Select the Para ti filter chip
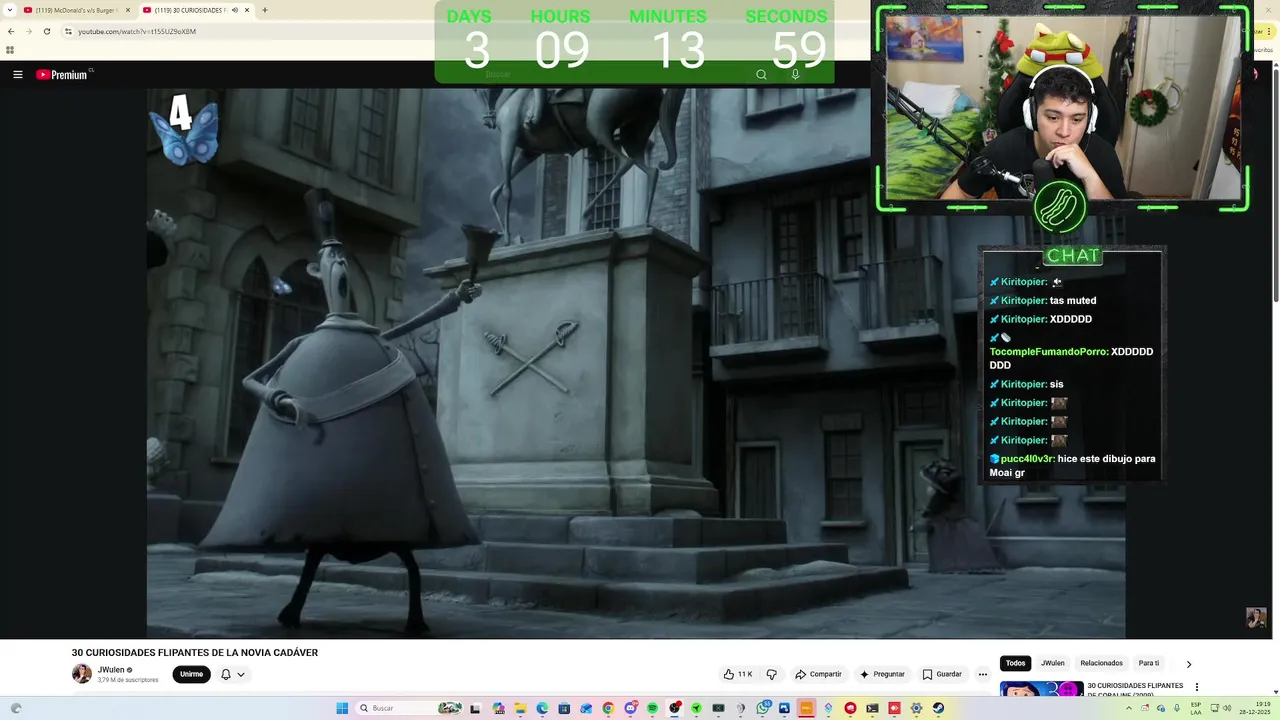 (x=1149, y=663)
